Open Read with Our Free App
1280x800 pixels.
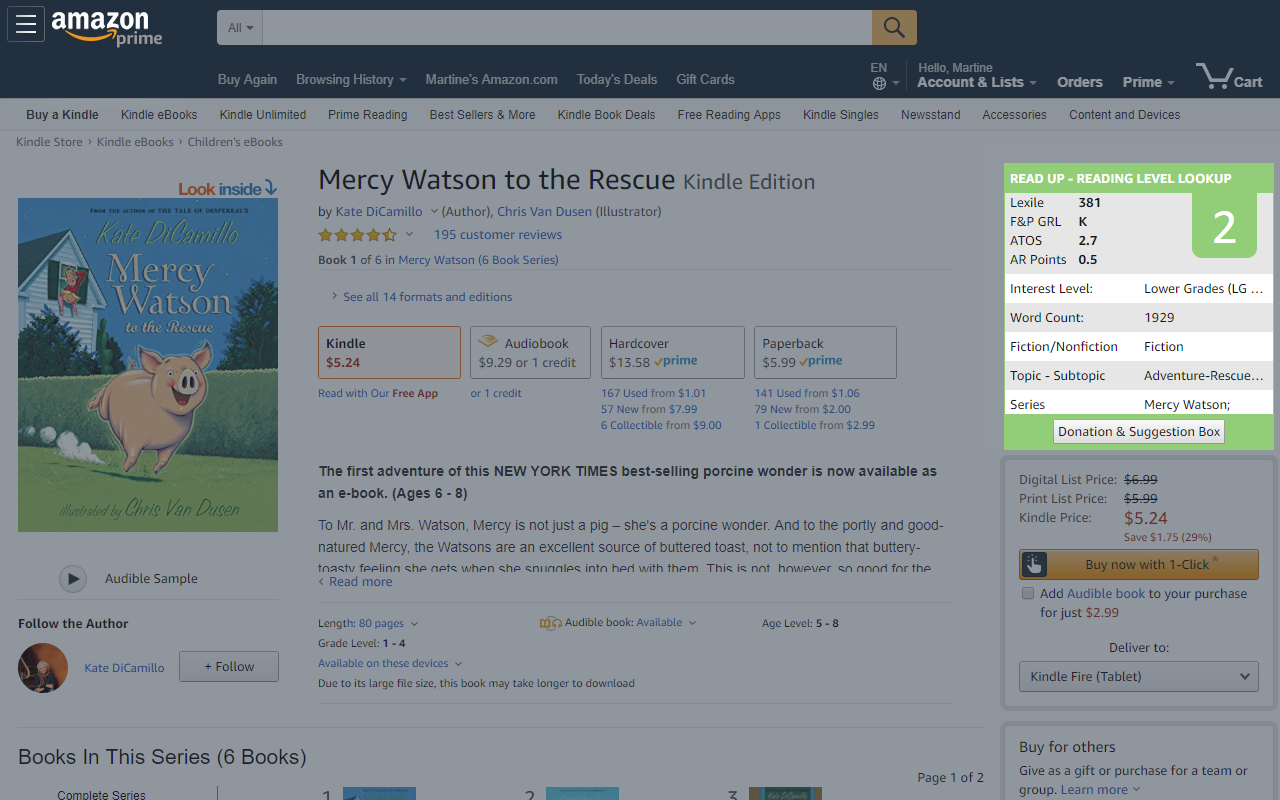[x=378, y=393]
